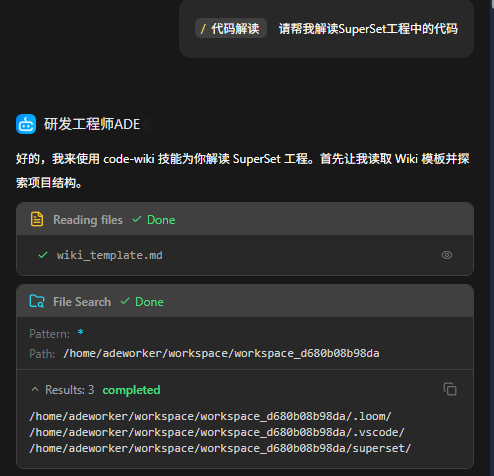Image resolution: width=494 pixels, height=476 pixels.
Task: Click the superset/ result path
Action: [x=220, y=448]
